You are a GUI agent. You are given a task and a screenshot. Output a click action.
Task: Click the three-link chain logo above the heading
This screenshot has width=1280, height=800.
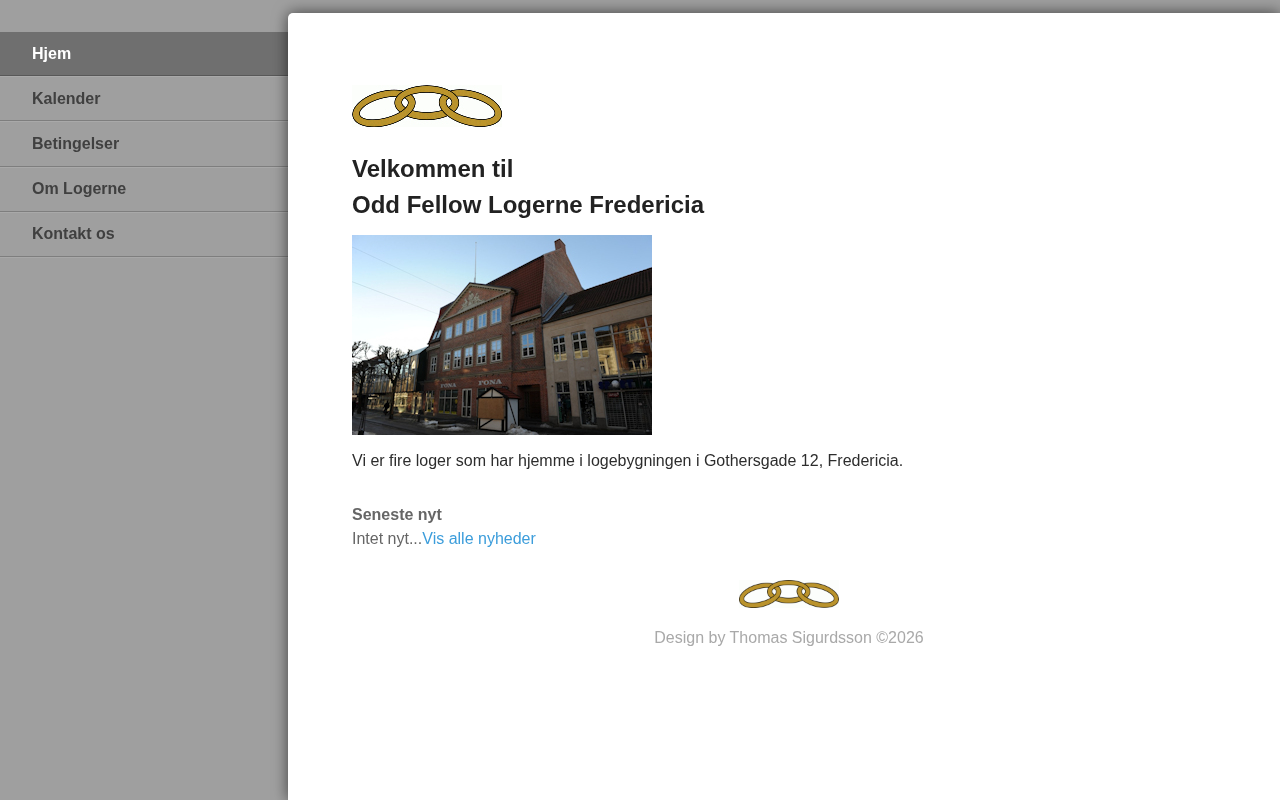427,106
